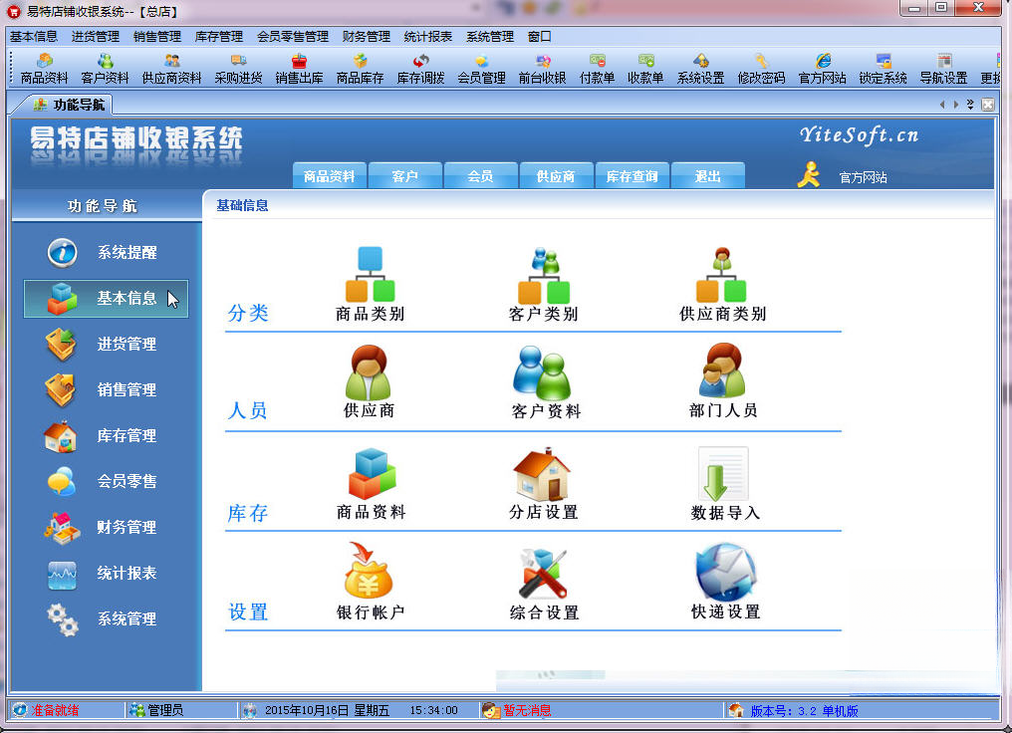Close the 功能导航 tab panel
This screenshot has height=733, width=1012.
987,105
